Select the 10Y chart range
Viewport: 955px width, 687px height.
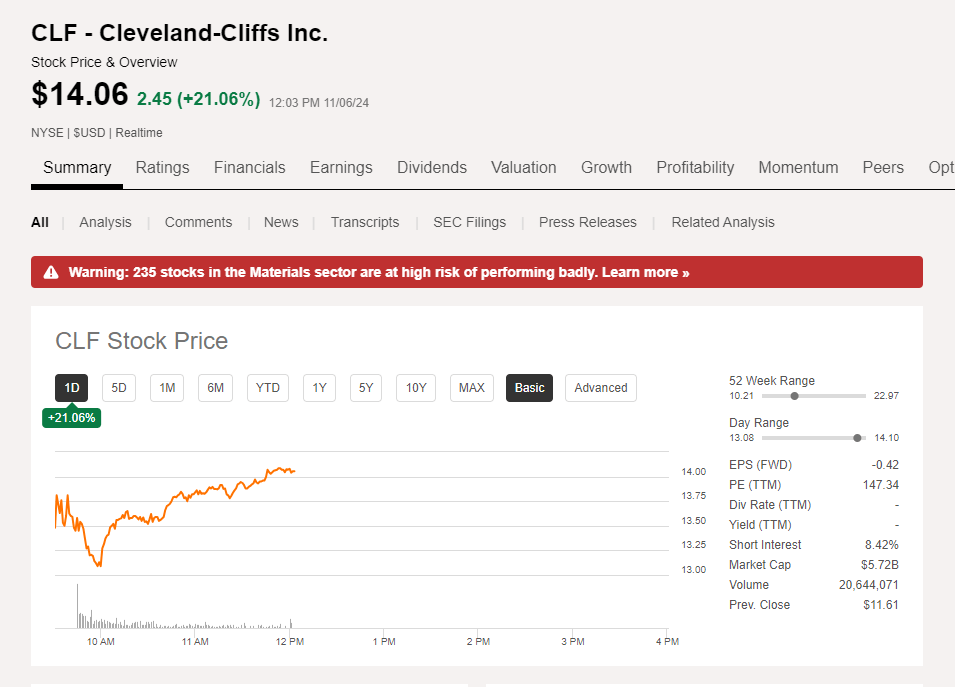(x=415, y=387)
